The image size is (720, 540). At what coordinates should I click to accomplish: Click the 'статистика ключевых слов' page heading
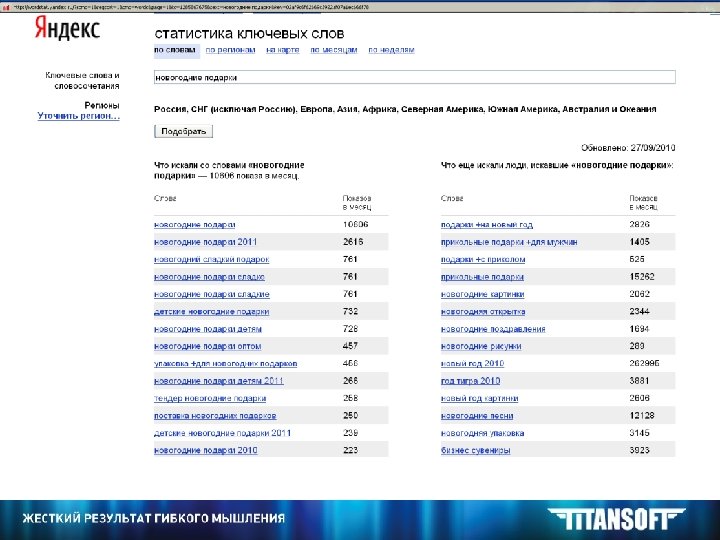pos(249,34)
